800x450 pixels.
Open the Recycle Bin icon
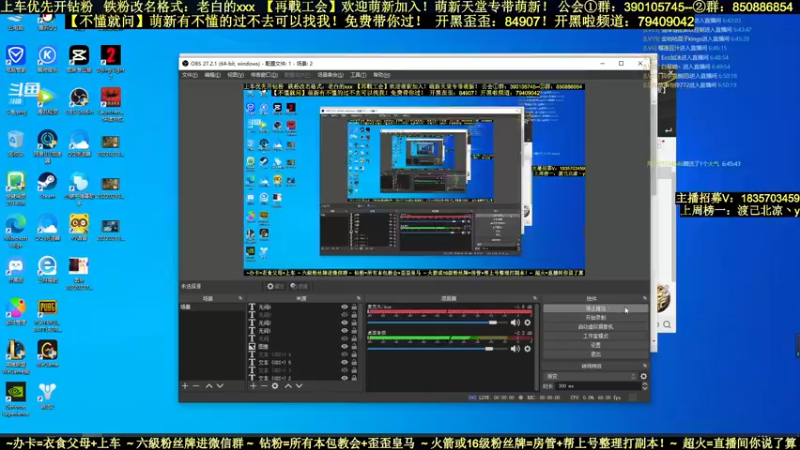click(16, 139)
